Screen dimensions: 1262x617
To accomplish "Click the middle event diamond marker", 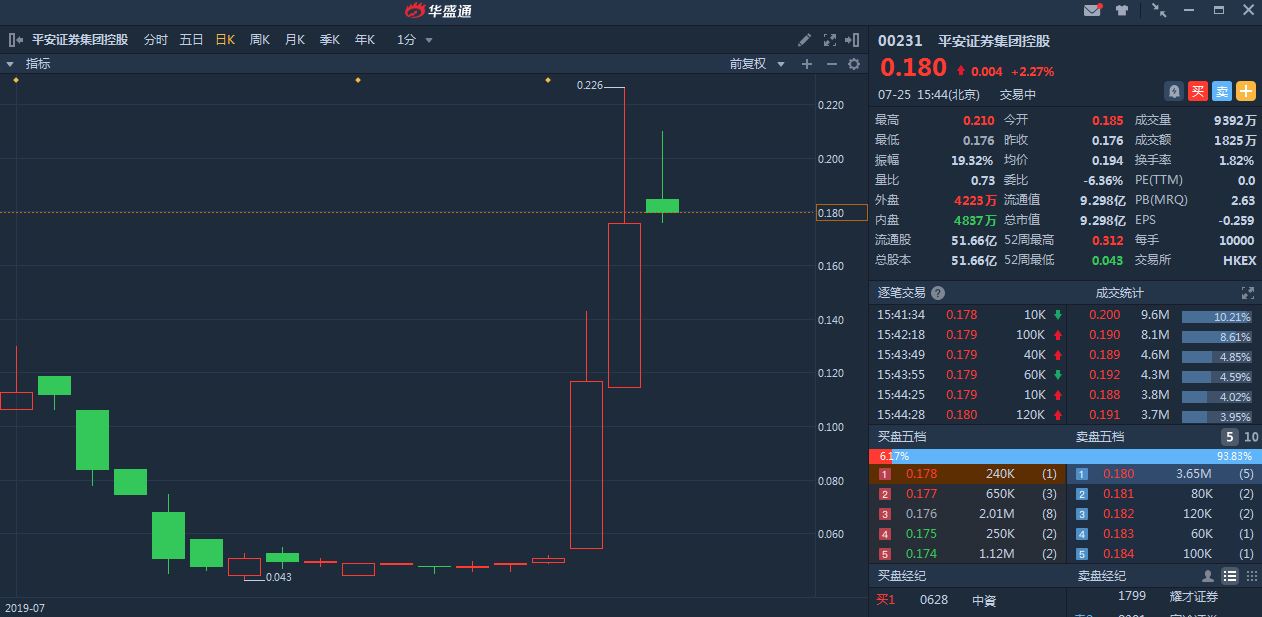I will click(358, 80).
